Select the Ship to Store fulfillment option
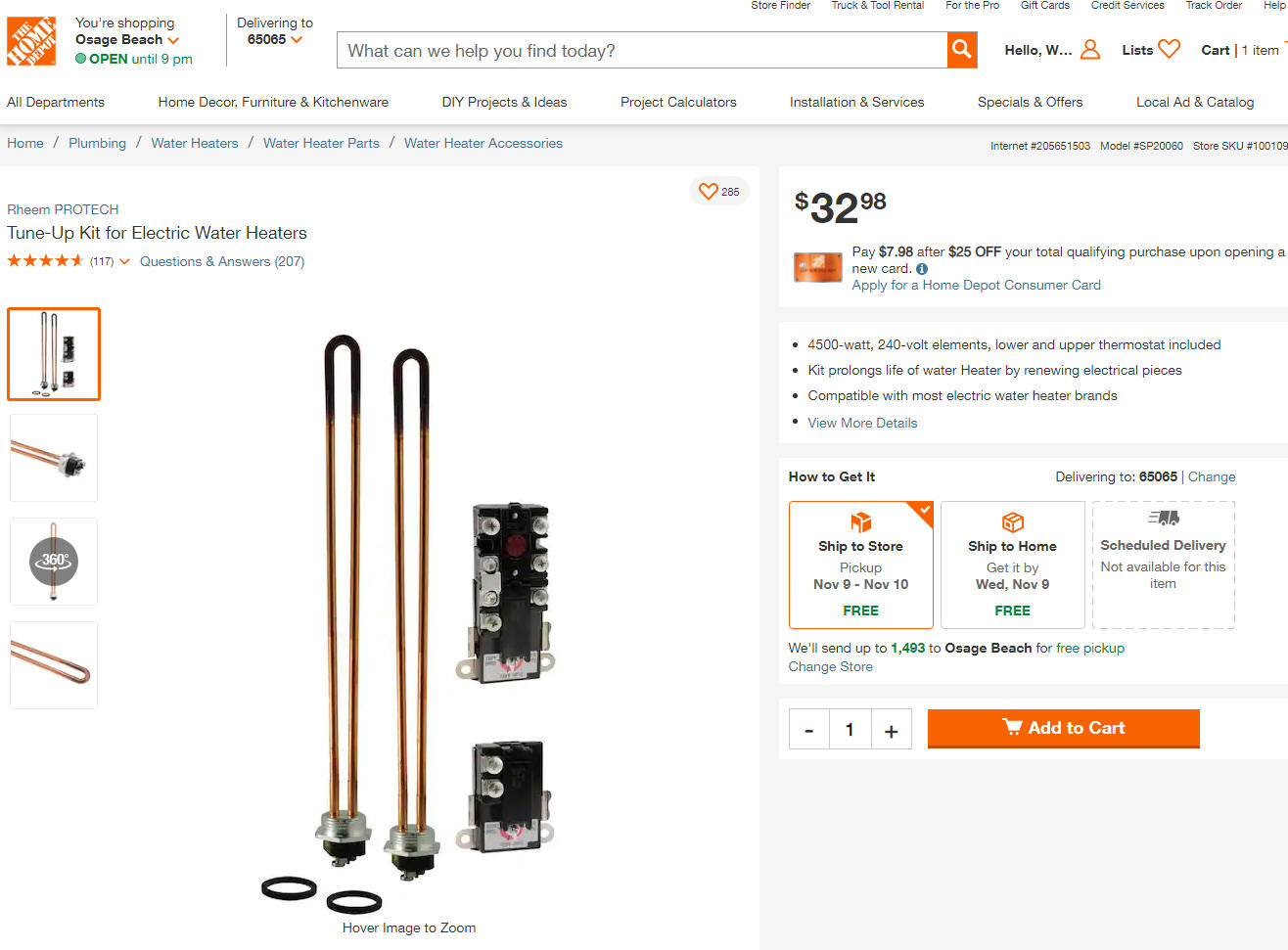1288x950 pixels. (861, 565)
